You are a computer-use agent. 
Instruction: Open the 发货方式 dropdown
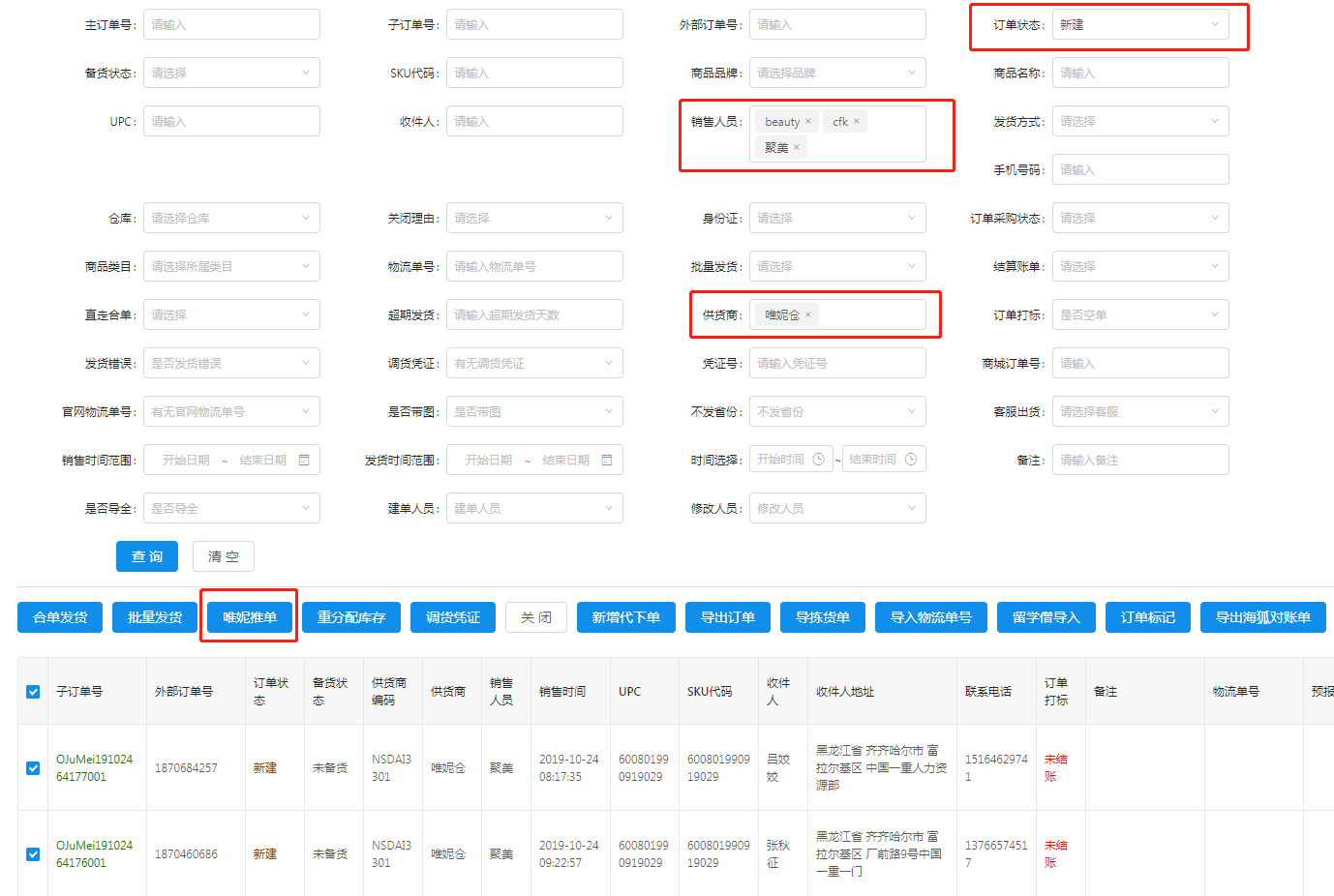1140,121
